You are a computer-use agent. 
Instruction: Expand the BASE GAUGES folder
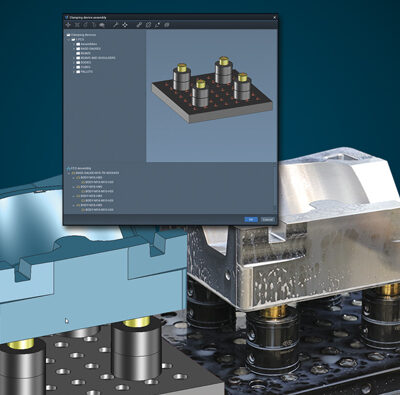74,49
